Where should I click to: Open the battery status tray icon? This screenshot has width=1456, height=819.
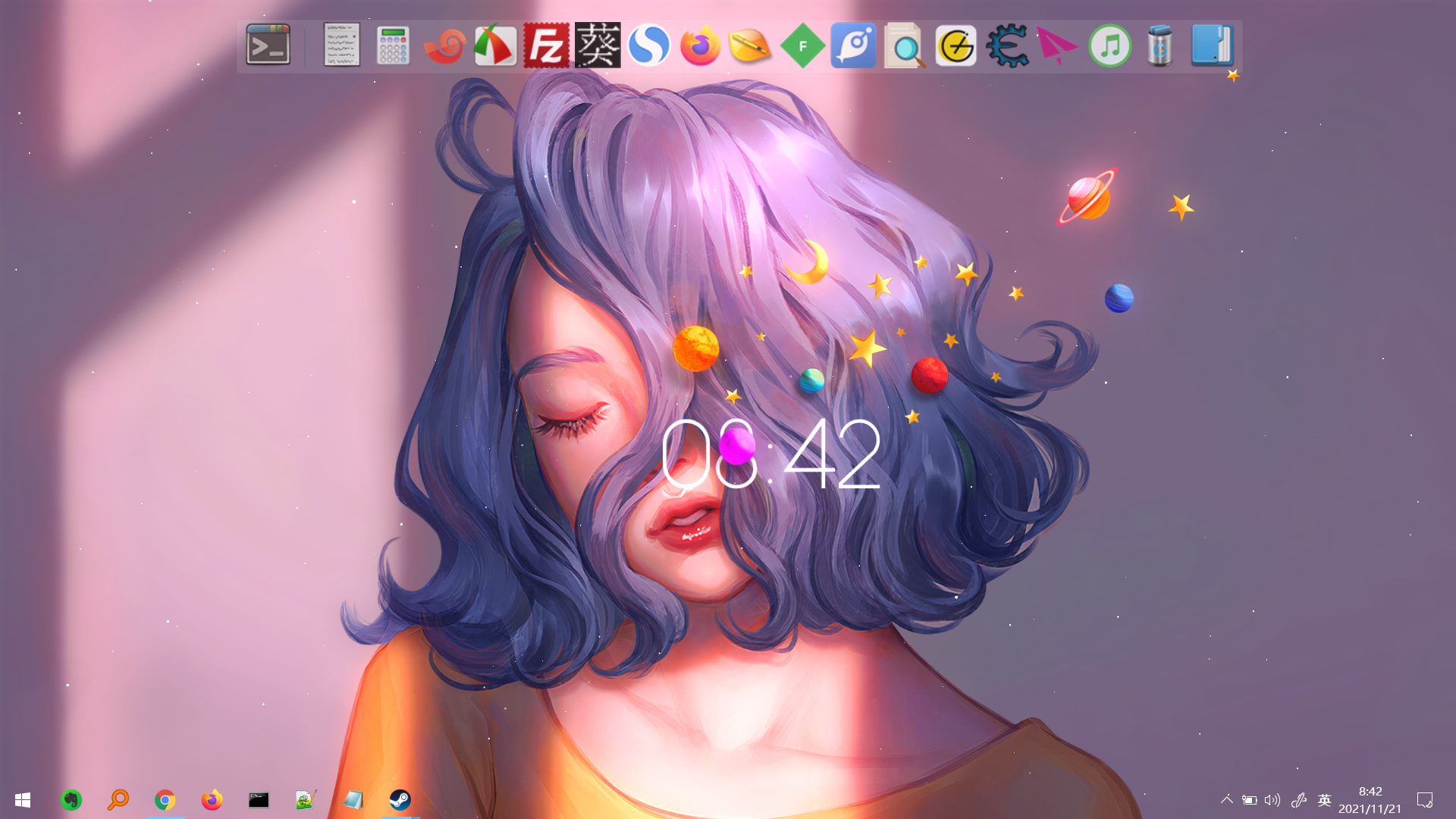[1249, 800]
